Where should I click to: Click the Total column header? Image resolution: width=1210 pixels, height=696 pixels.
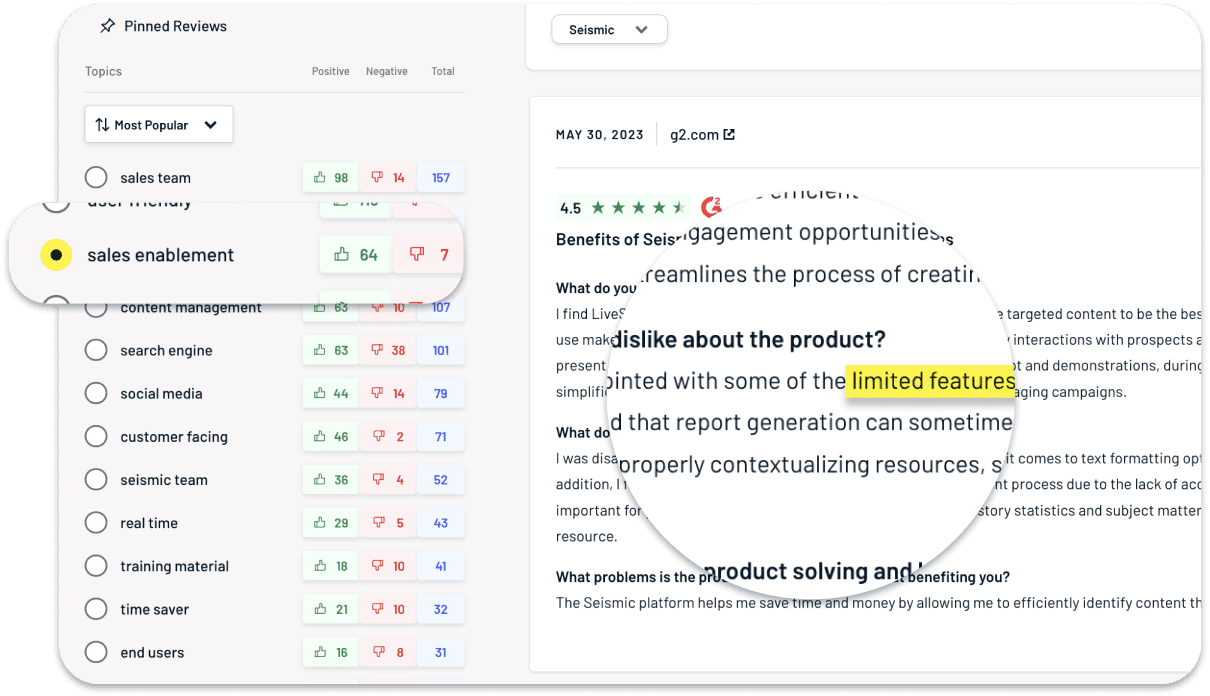[x=443, y=71]
